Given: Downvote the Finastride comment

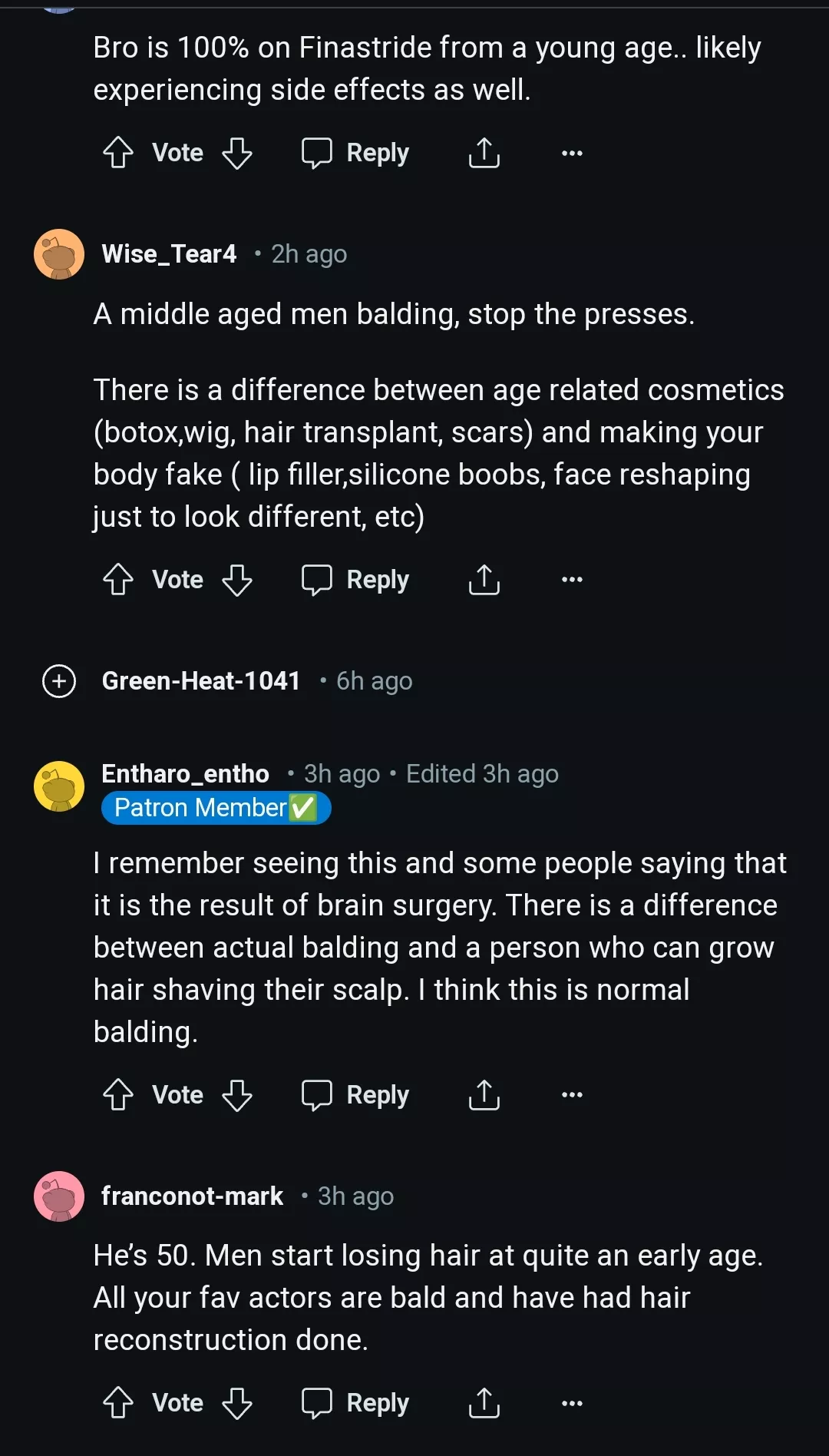Looking at the screenshot, I should [x=237, y=152].
